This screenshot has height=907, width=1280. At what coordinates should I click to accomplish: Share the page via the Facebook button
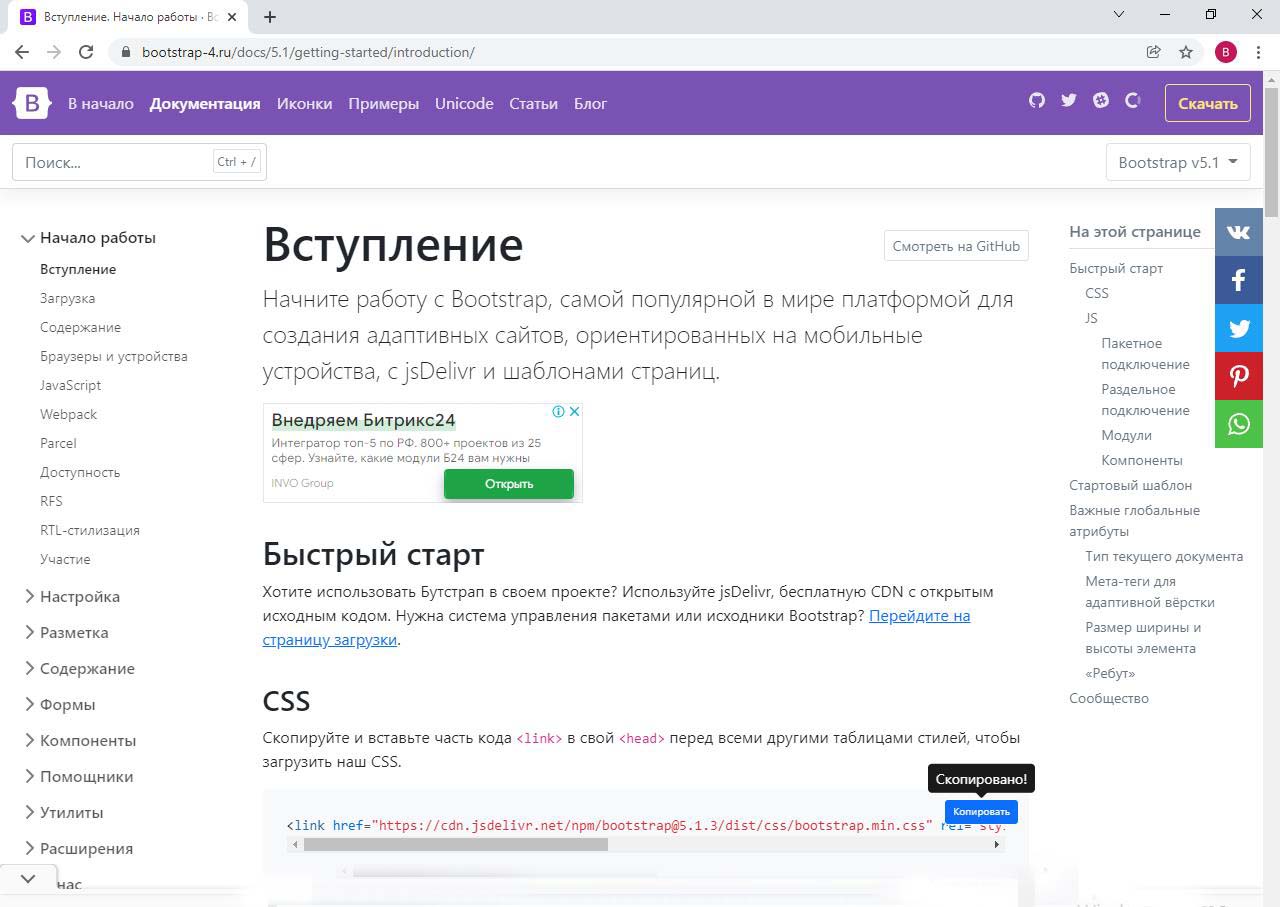(x=1238, y=280)
